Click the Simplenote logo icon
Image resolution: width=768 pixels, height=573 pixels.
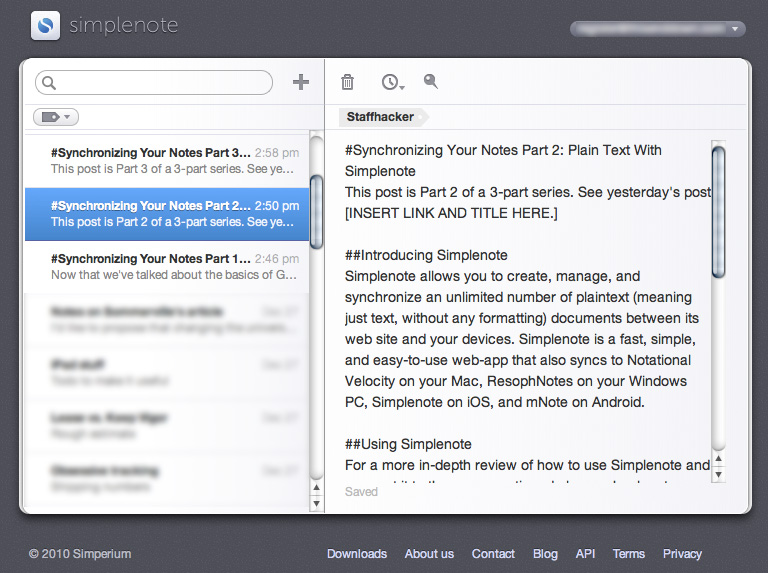[45, 25]
